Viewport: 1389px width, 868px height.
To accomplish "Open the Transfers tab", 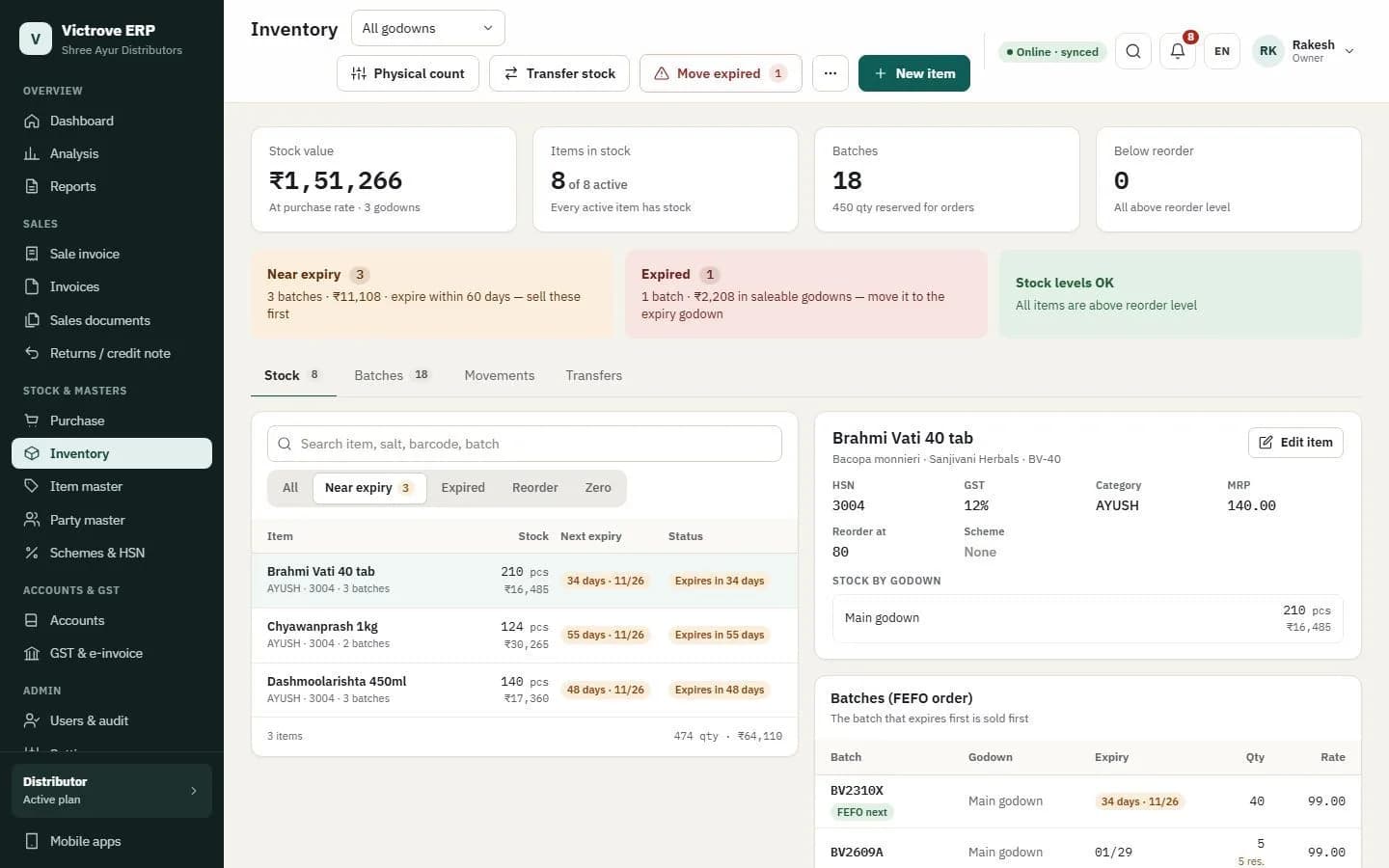I will pos(594,375).
